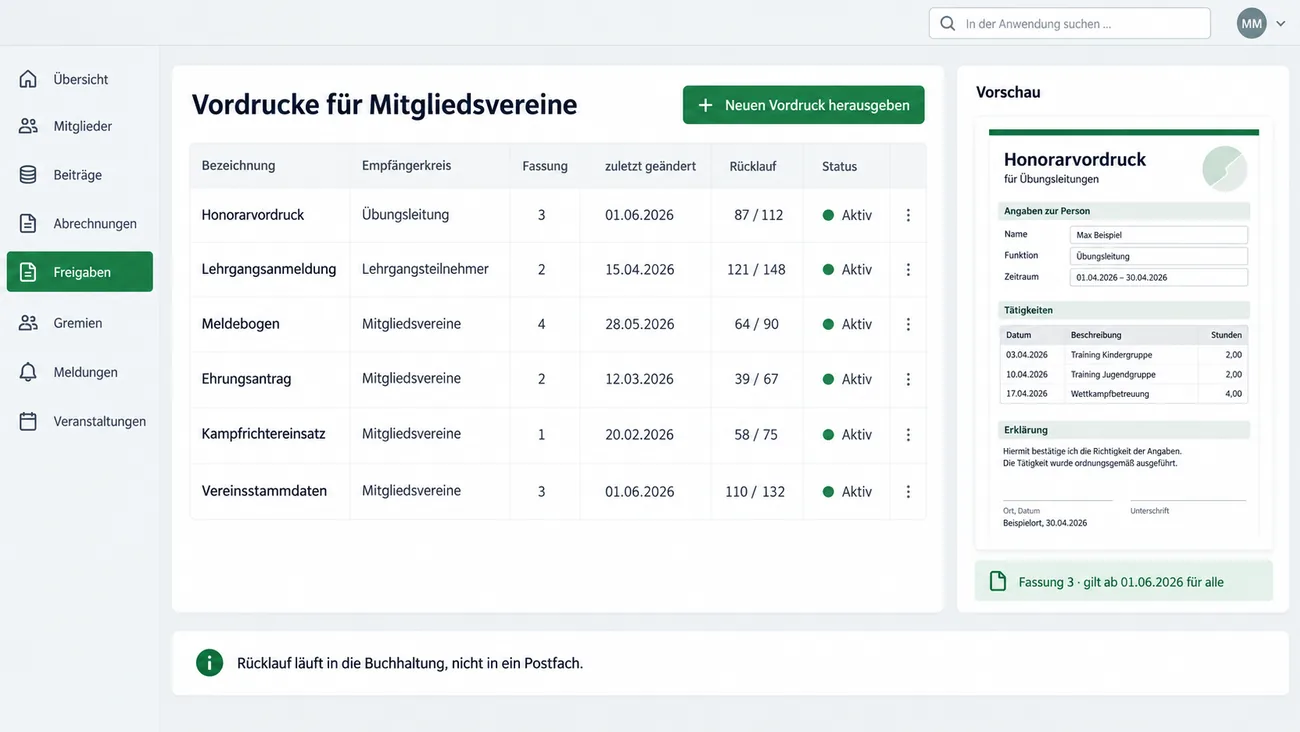Click the green info icon in notice bar

point(209,662)
